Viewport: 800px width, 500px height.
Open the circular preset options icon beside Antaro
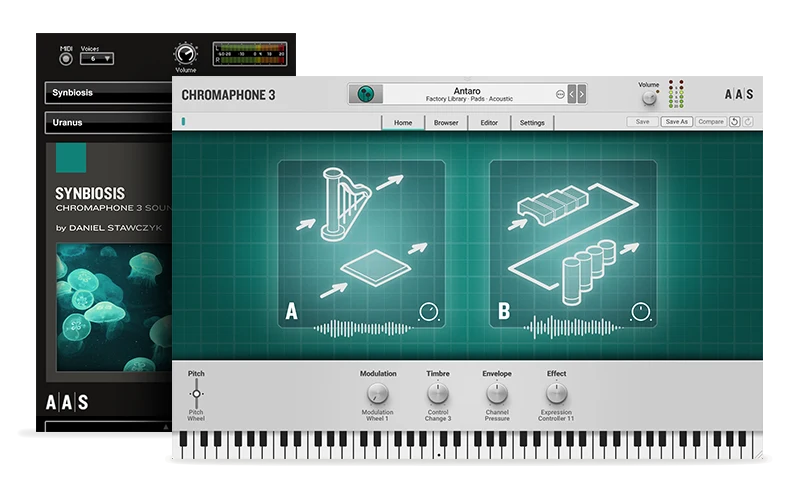pyautogui.click(x=560, y=94)
